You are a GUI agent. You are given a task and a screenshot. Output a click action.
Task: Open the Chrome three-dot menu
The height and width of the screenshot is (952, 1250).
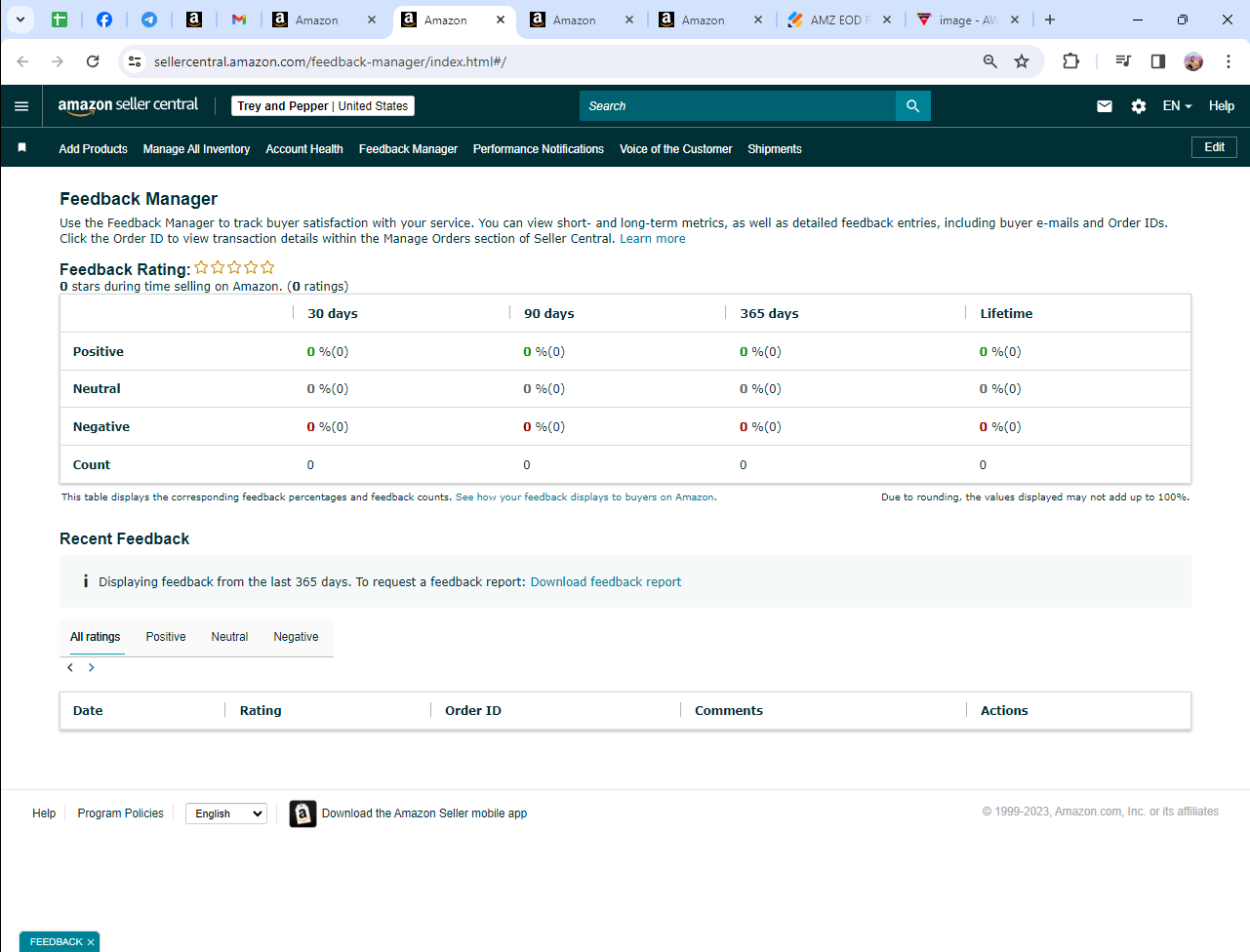pos(1229,61)
